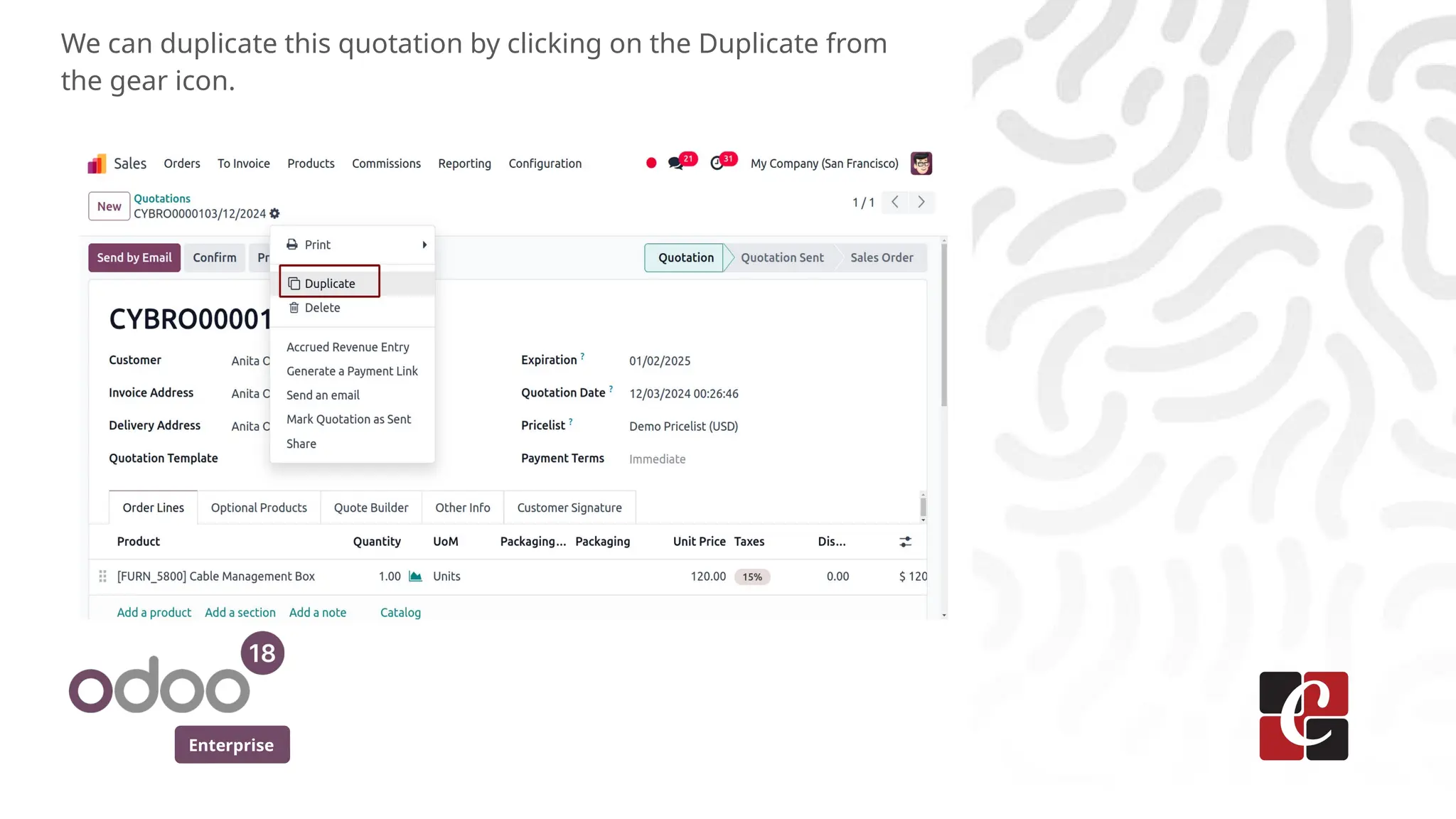Viewport: 1456px width, 819px height.
Task: Click the forecast chart icon beside quantity
Action: tap(416, 577)
